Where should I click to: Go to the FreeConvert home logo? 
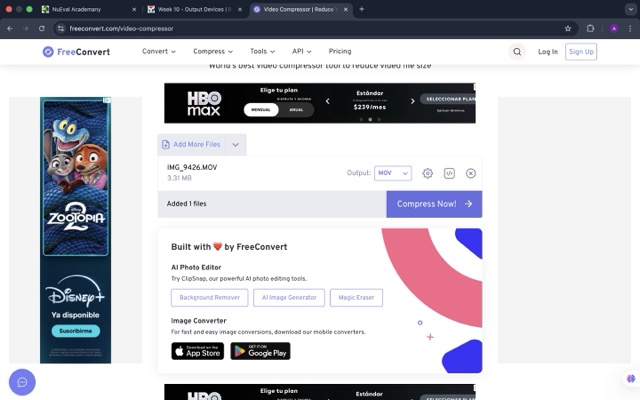pos(76,52)
